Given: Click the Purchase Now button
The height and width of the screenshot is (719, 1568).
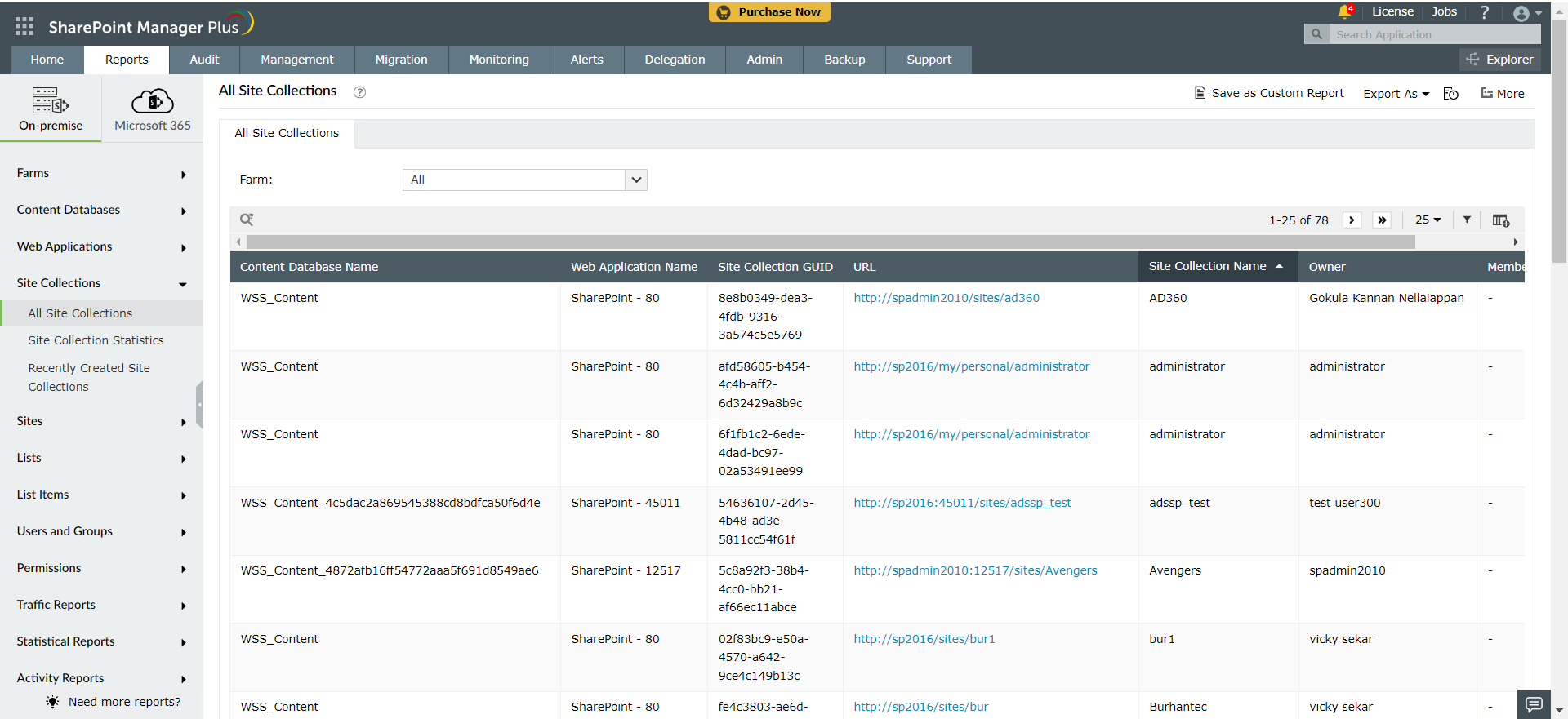Looking at the screenshot, I should pos(769,12).
